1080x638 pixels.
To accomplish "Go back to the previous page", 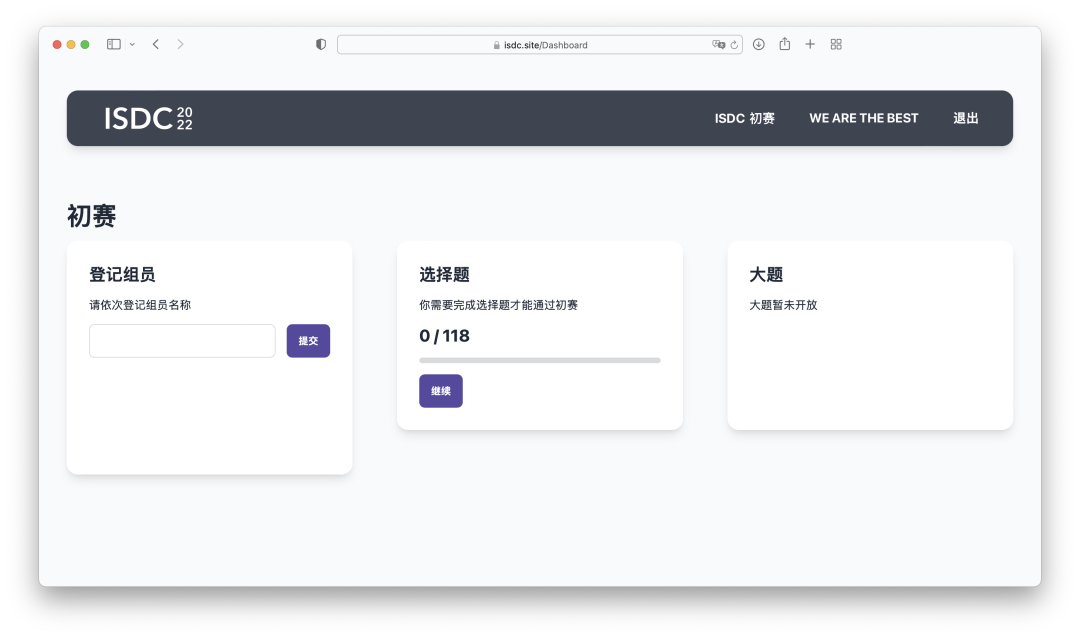I will pos(156,44).
